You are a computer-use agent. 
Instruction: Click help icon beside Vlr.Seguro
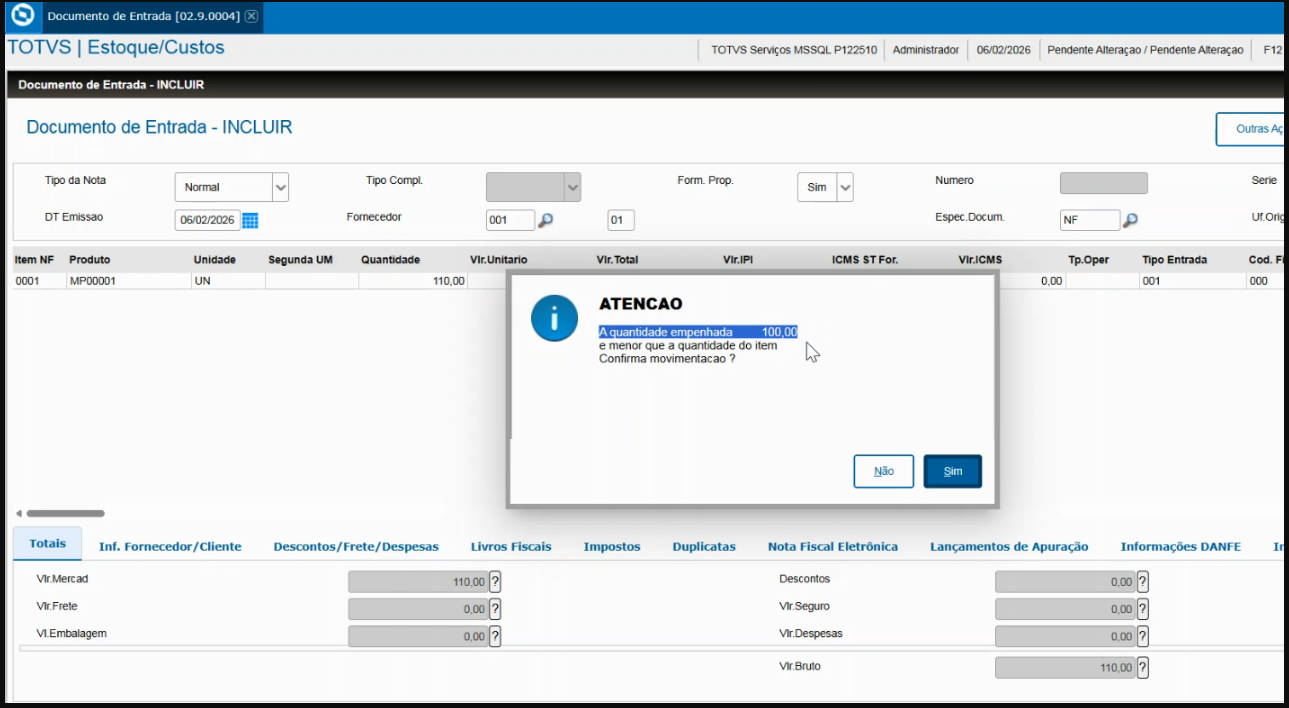(1143, 609)
